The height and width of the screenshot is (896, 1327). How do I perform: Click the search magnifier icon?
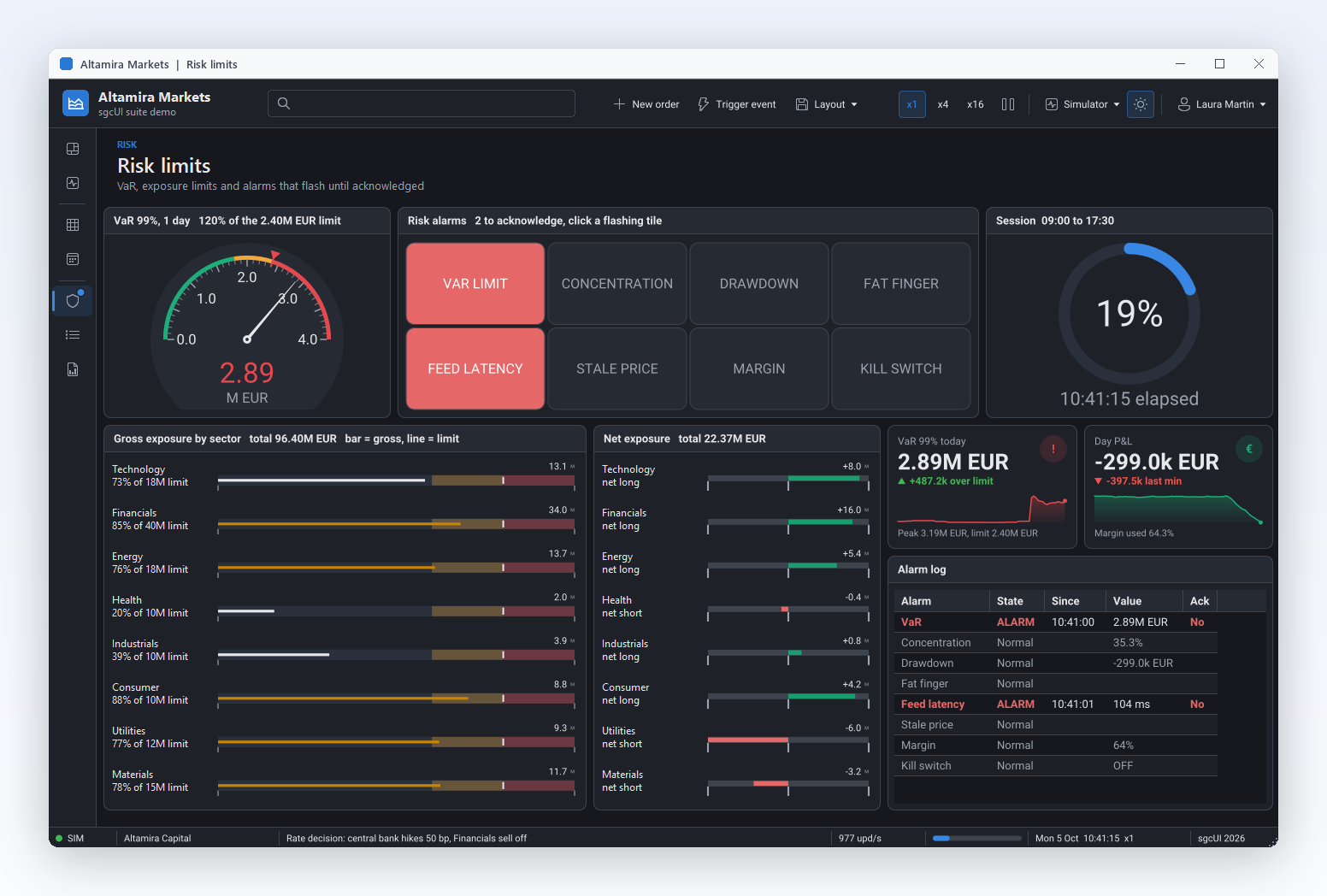[284, 103]
